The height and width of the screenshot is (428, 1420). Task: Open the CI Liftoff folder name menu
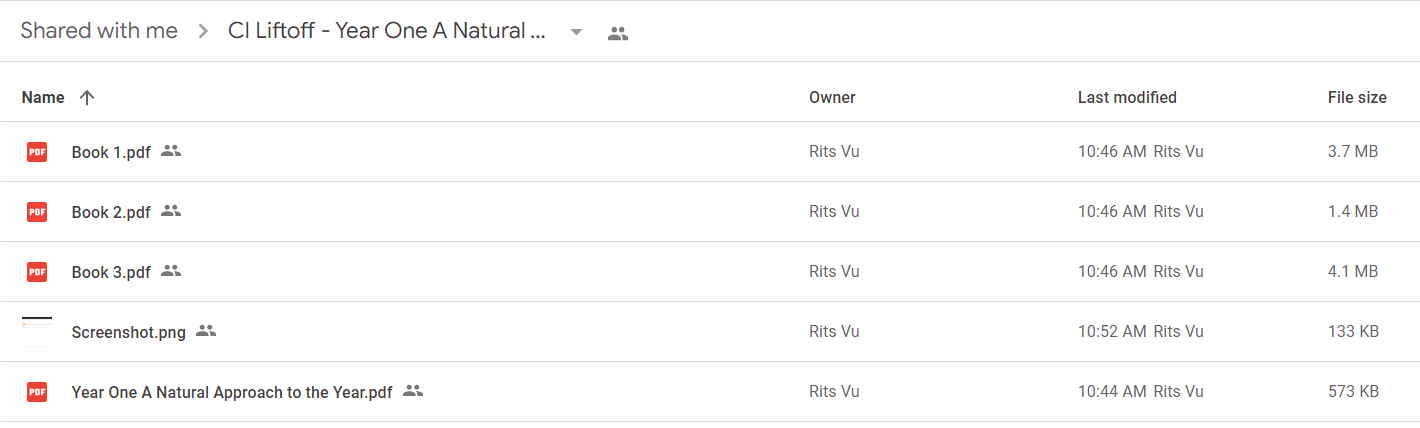click(388, 31)
